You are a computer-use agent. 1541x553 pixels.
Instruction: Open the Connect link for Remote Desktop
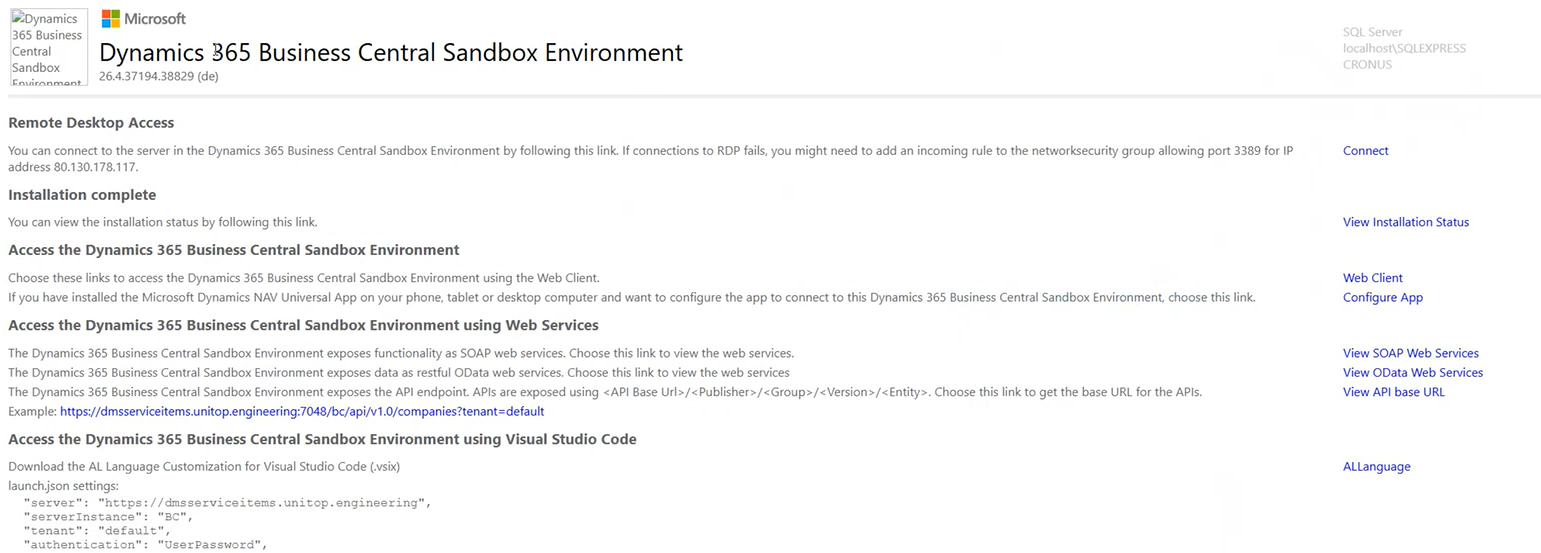point(1365,151)
